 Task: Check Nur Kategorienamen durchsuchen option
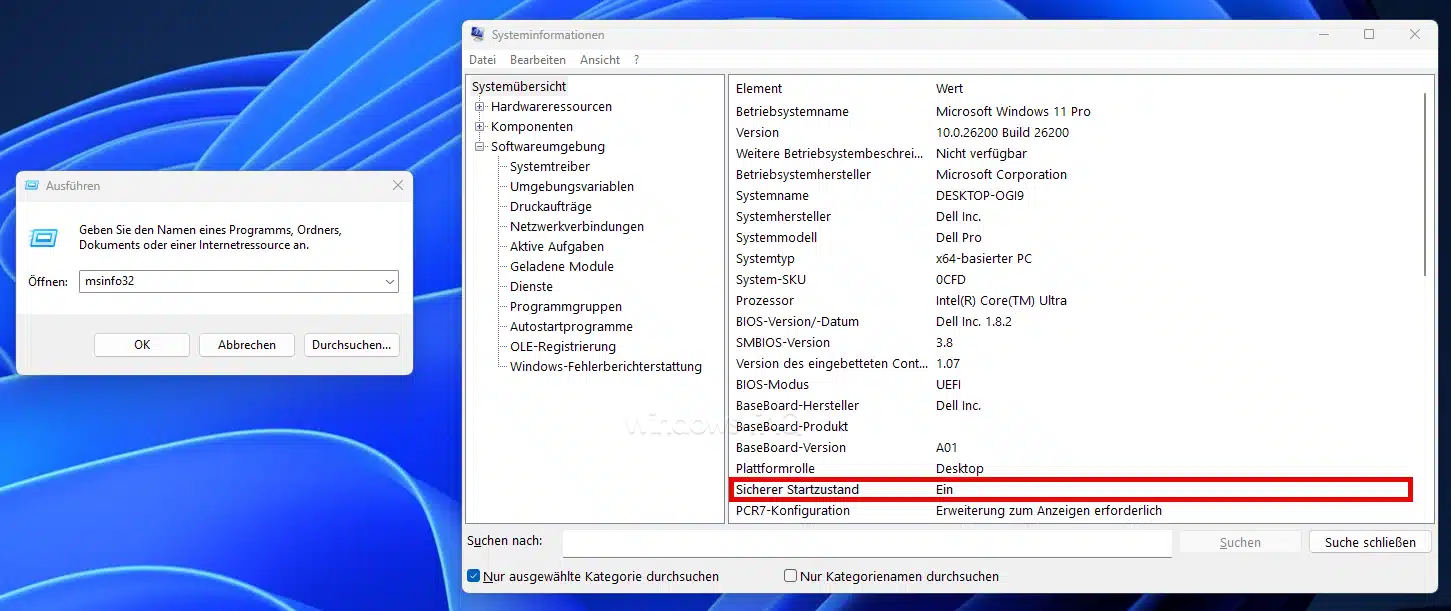click(x=790, y=576)
